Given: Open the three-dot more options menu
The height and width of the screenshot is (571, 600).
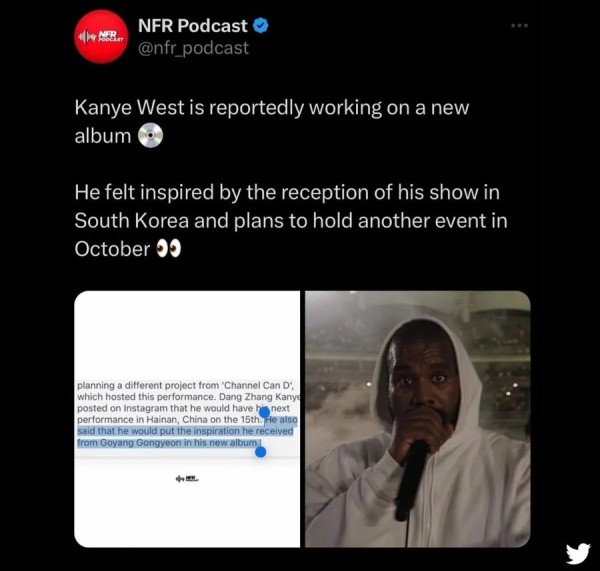Looking at the screenshot, I should [520, 26].
